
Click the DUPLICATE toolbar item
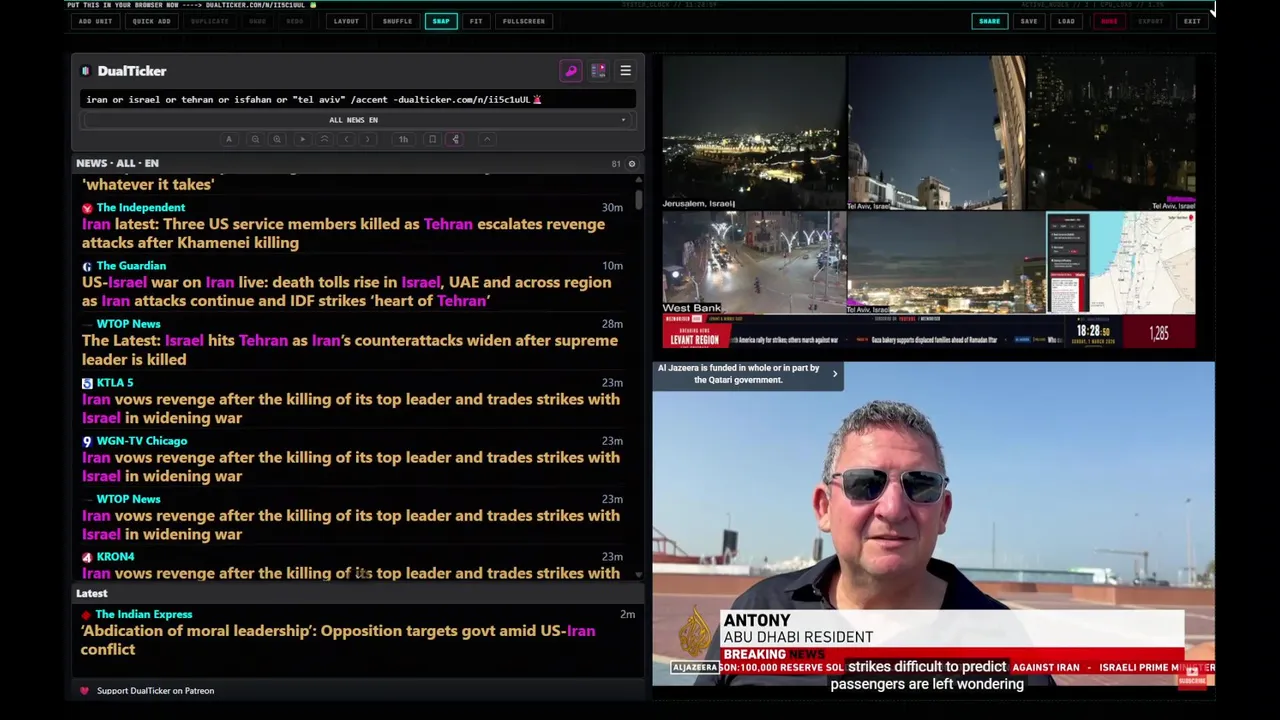pyautogui.click(x=210, y=21)
